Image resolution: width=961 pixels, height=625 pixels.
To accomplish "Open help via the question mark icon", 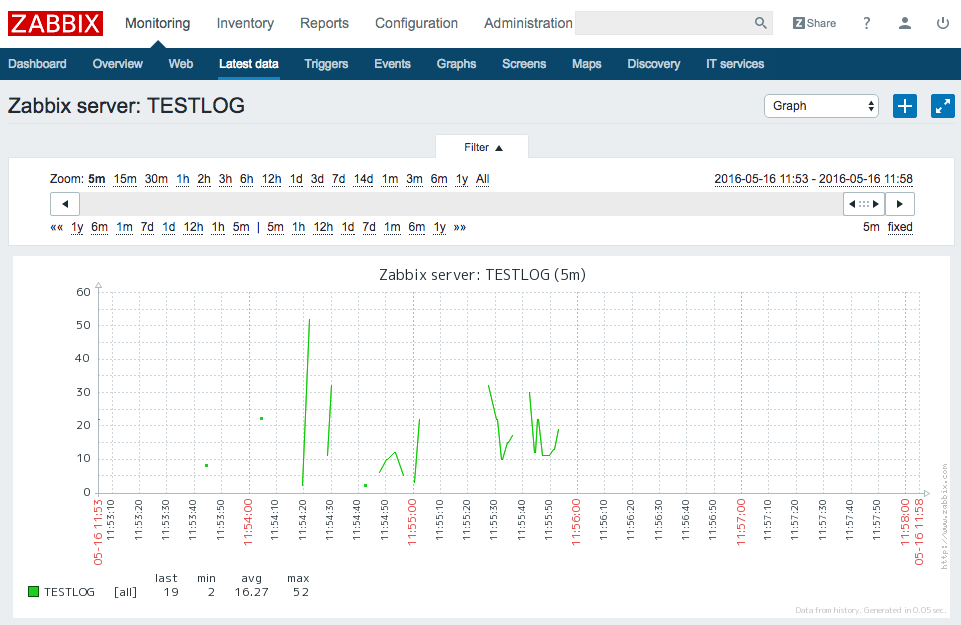I will click(x=867, y=23).
